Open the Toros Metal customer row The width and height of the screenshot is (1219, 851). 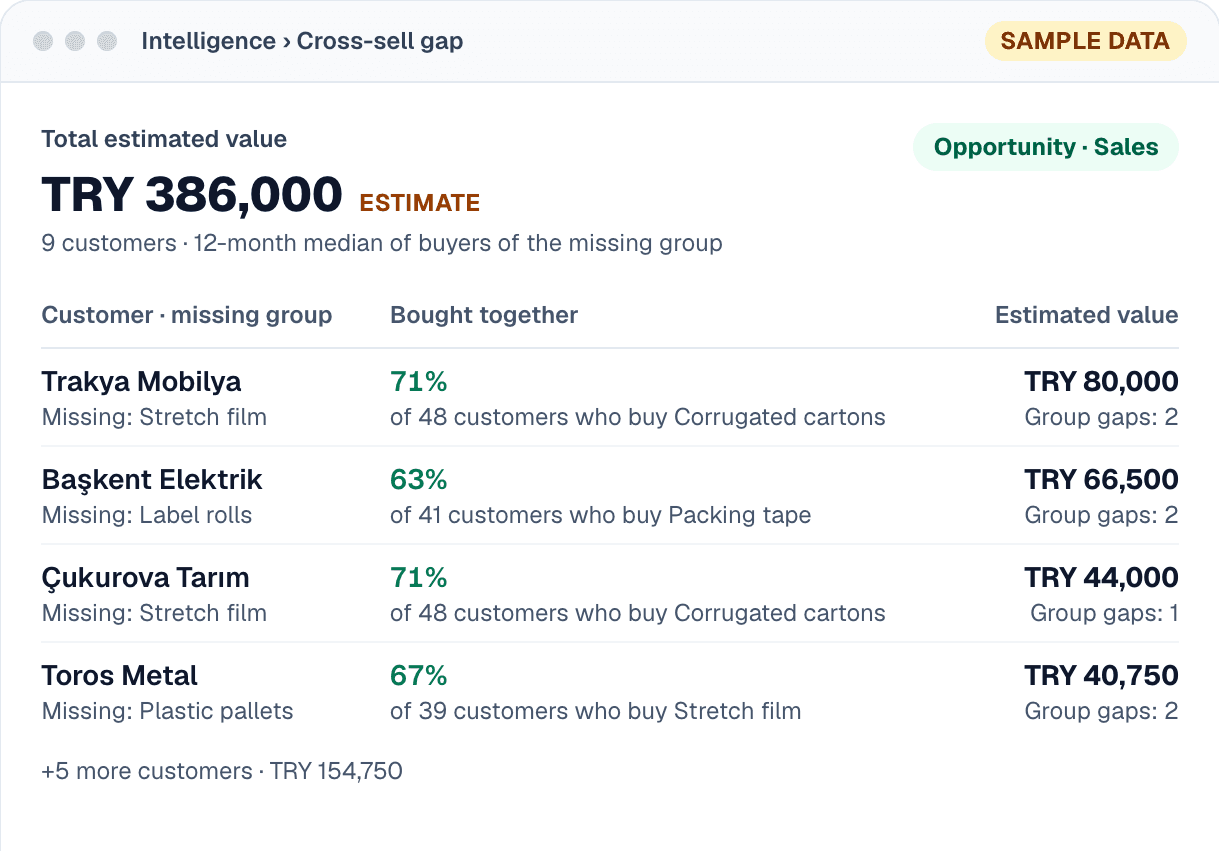point(610,692)
